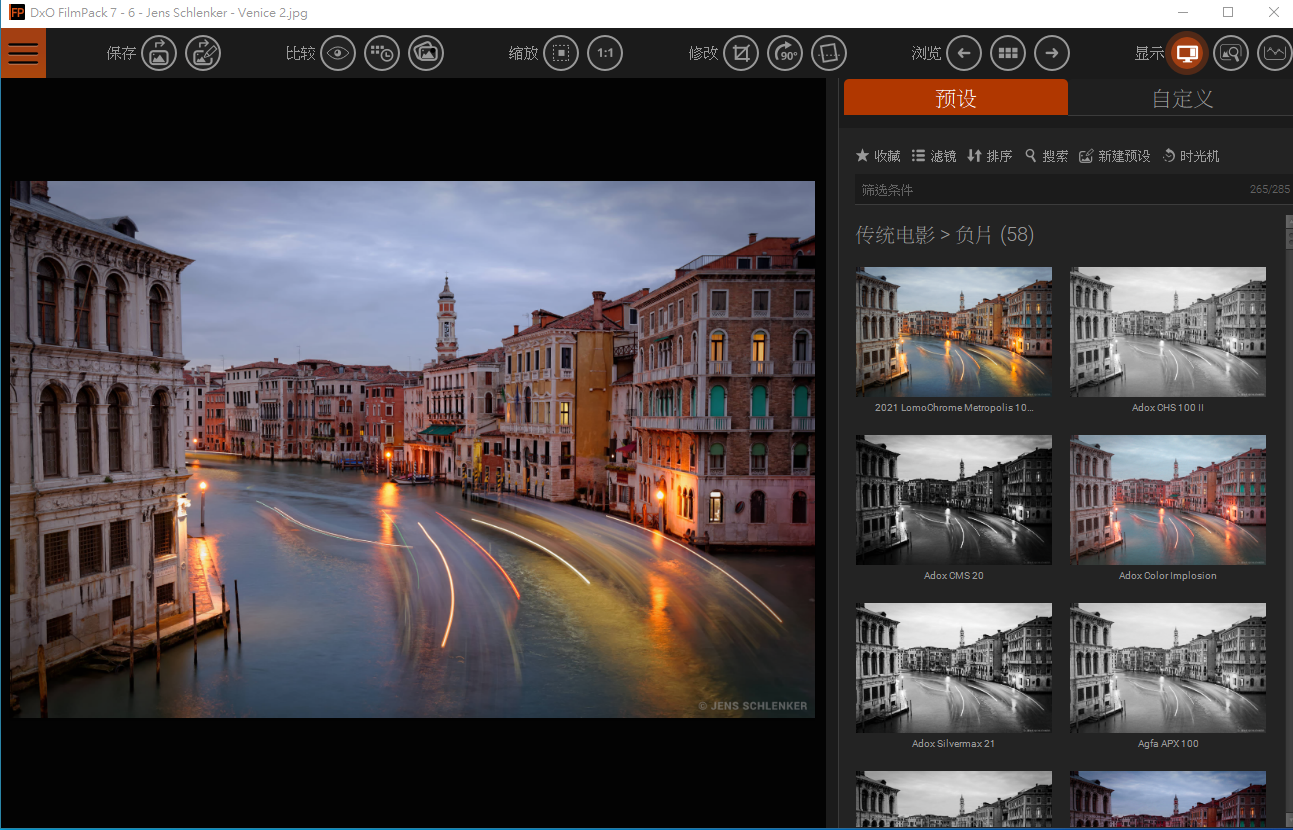Click the stacked photos compare icon
Viewport: 1293px width, 830px height.
pos(426,53)
